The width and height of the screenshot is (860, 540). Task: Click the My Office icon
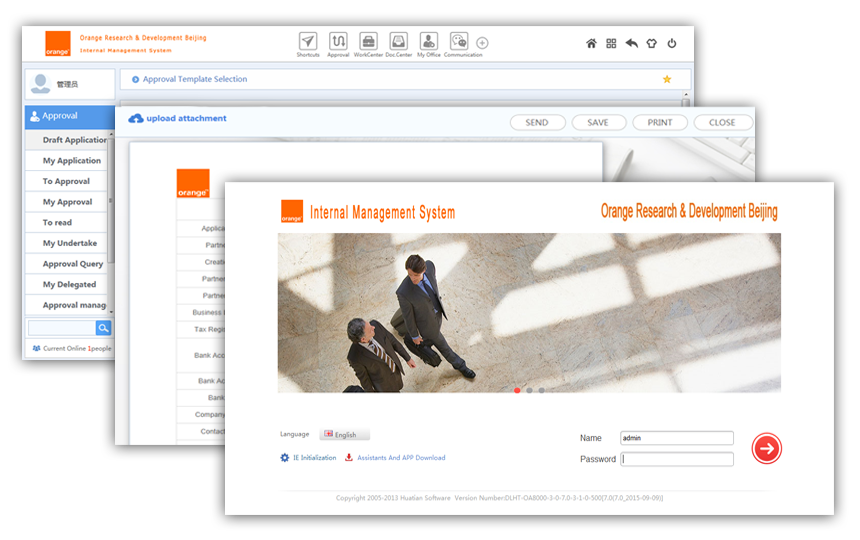[428, 42]
